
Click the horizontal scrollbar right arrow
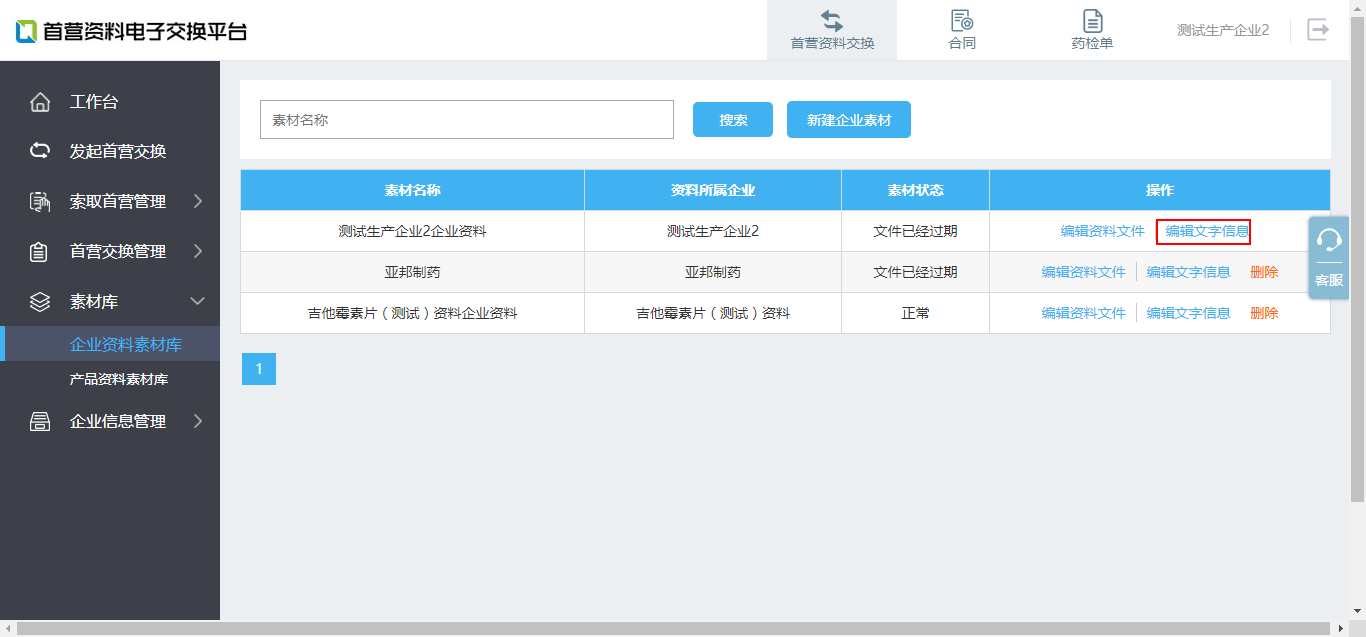(x=1340, y=628)
